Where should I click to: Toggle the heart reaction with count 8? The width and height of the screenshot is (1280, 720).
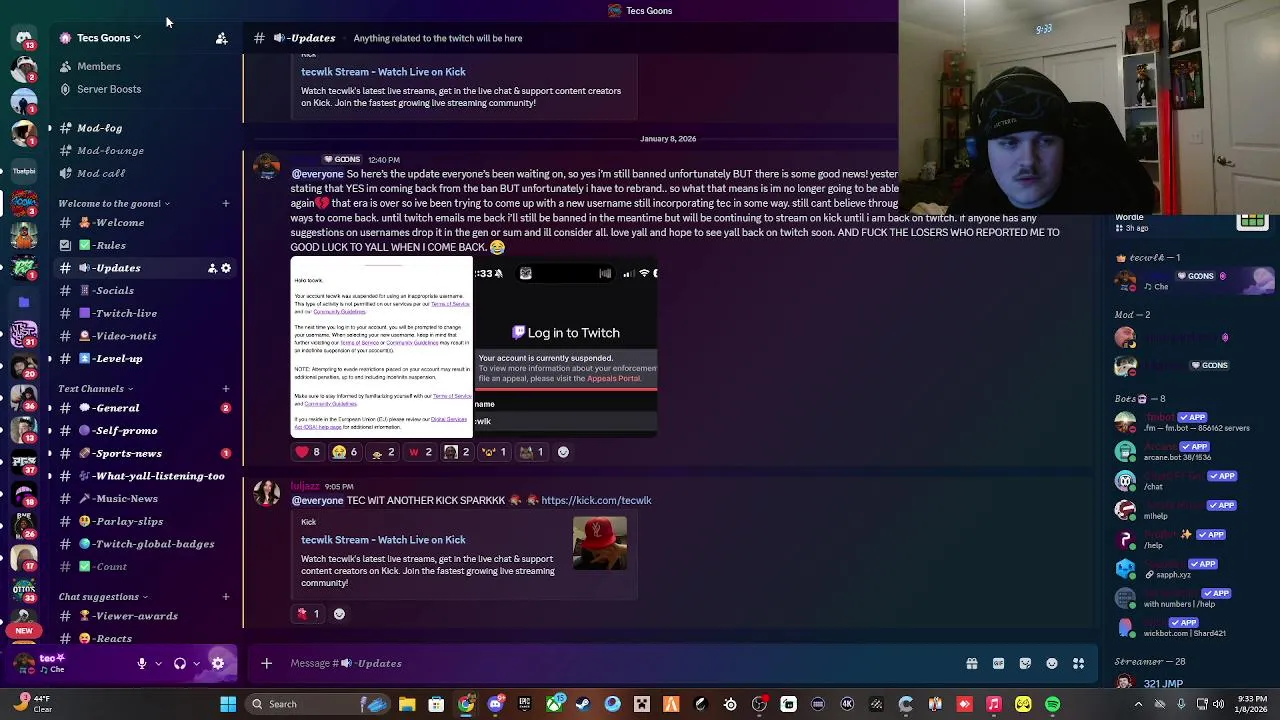click(308, 452)
